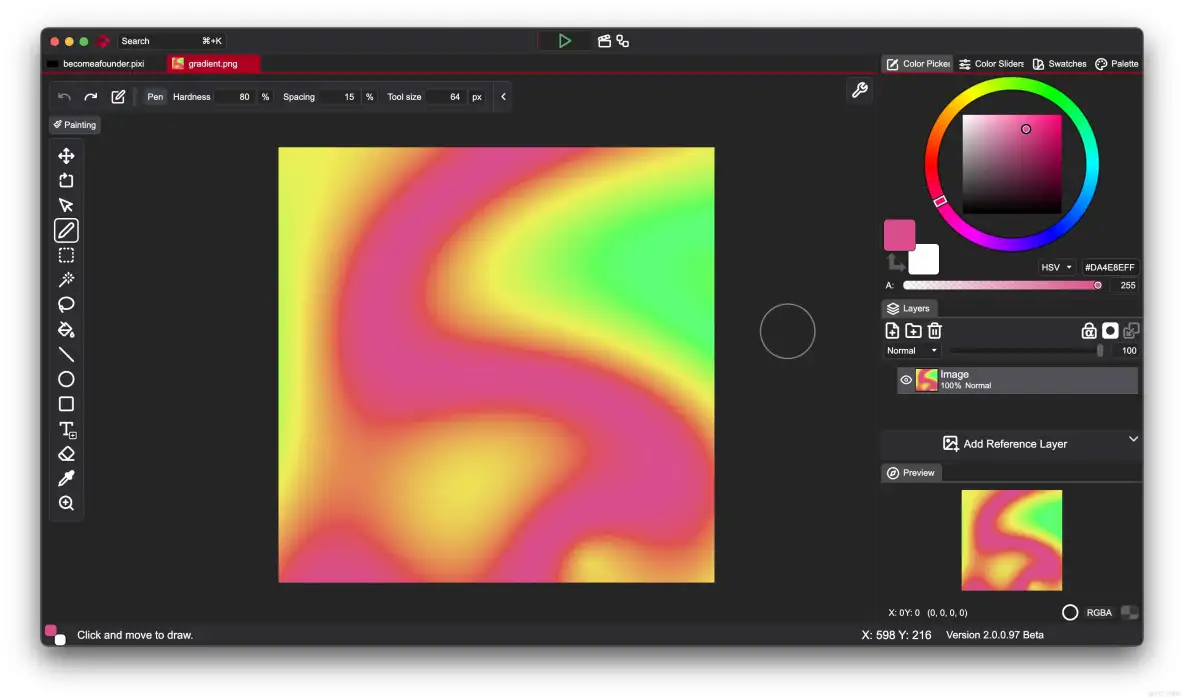Viewport: 1184px width, 700px height.
Task: Open the brush settings wrench icon
Action: coord(859,89)
